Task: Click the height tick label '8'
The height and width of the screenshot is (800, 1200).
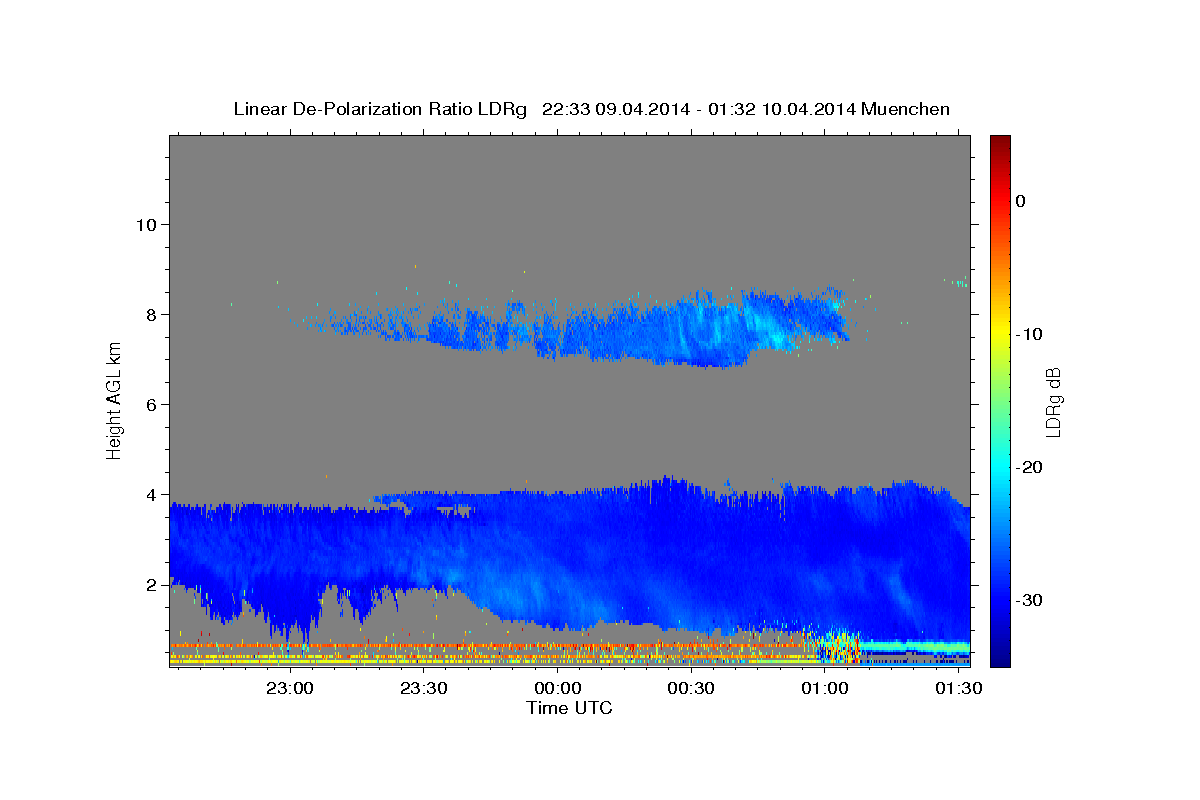Action: pos(150,314)
